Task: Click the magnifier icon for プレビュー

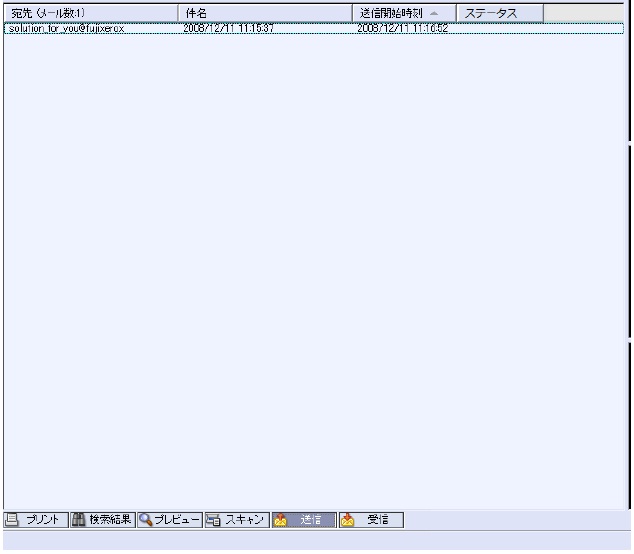Action: pos(148,520)
